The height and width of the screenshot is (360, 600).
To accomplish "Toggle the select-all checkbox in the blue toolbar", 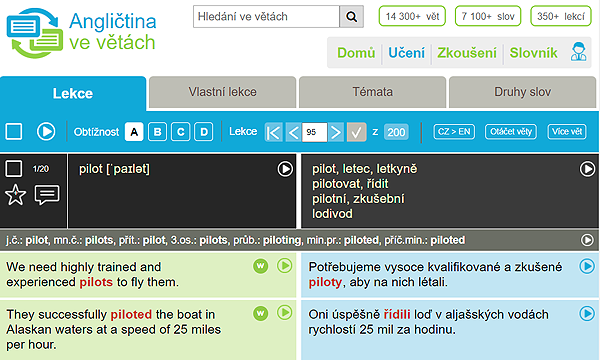I will point(14,132).
